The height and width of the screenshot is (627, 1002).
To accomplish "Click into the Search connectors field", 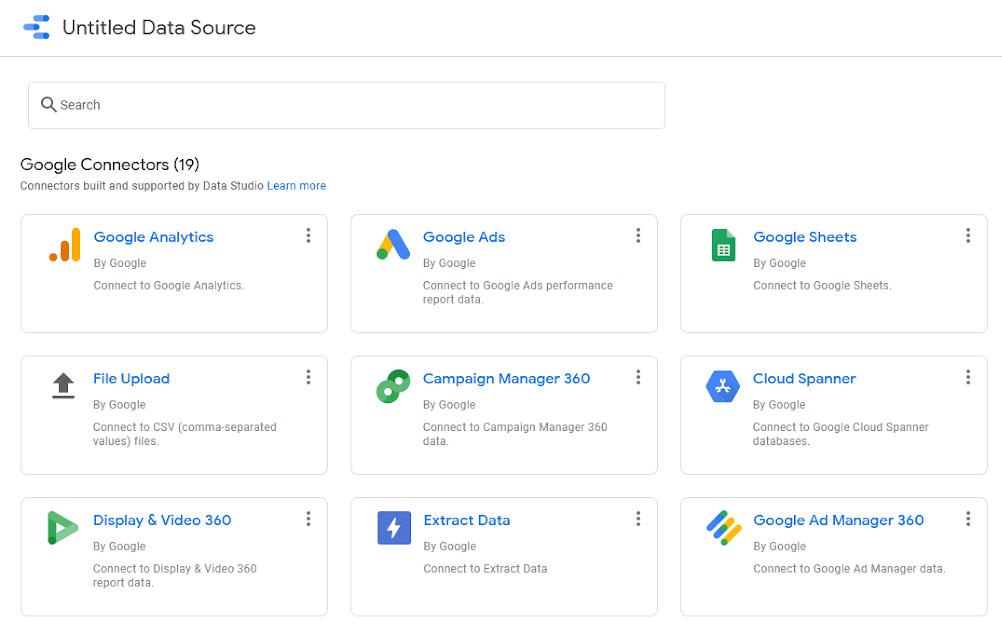I will tap(346, 105).
